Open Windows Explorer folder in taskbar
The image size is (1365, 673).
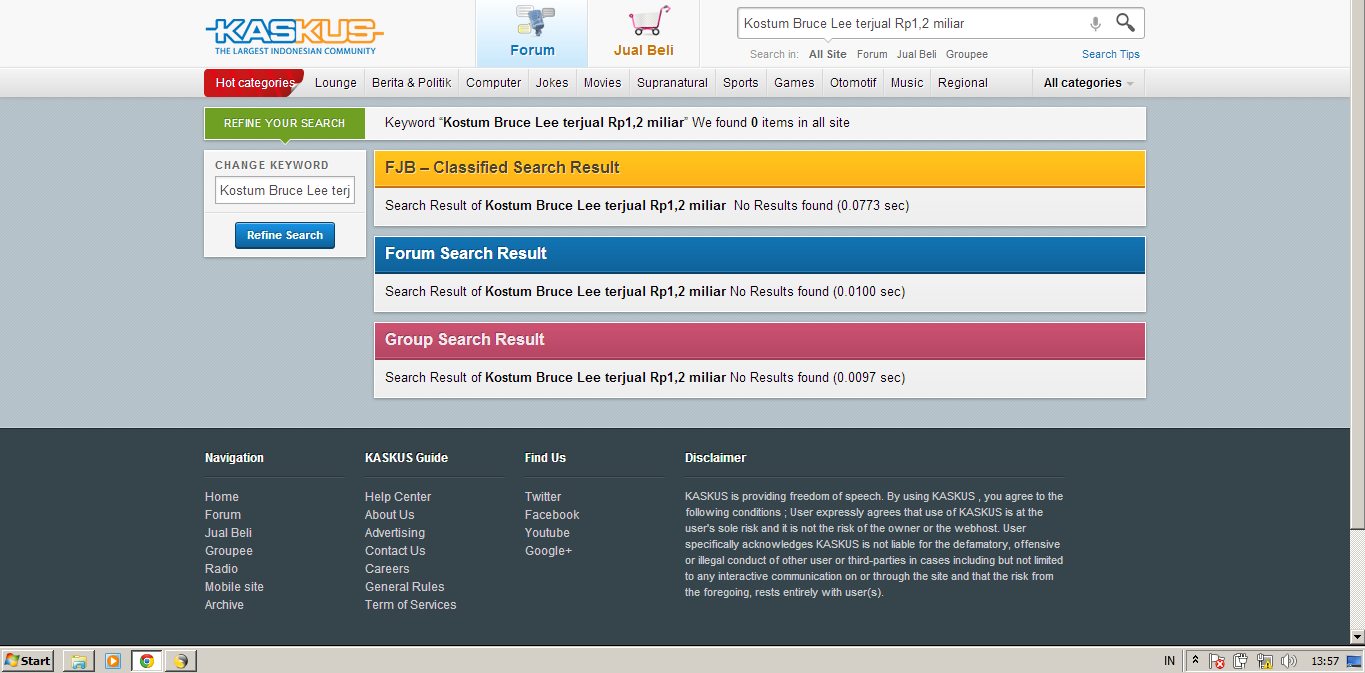tap(79, 661)
